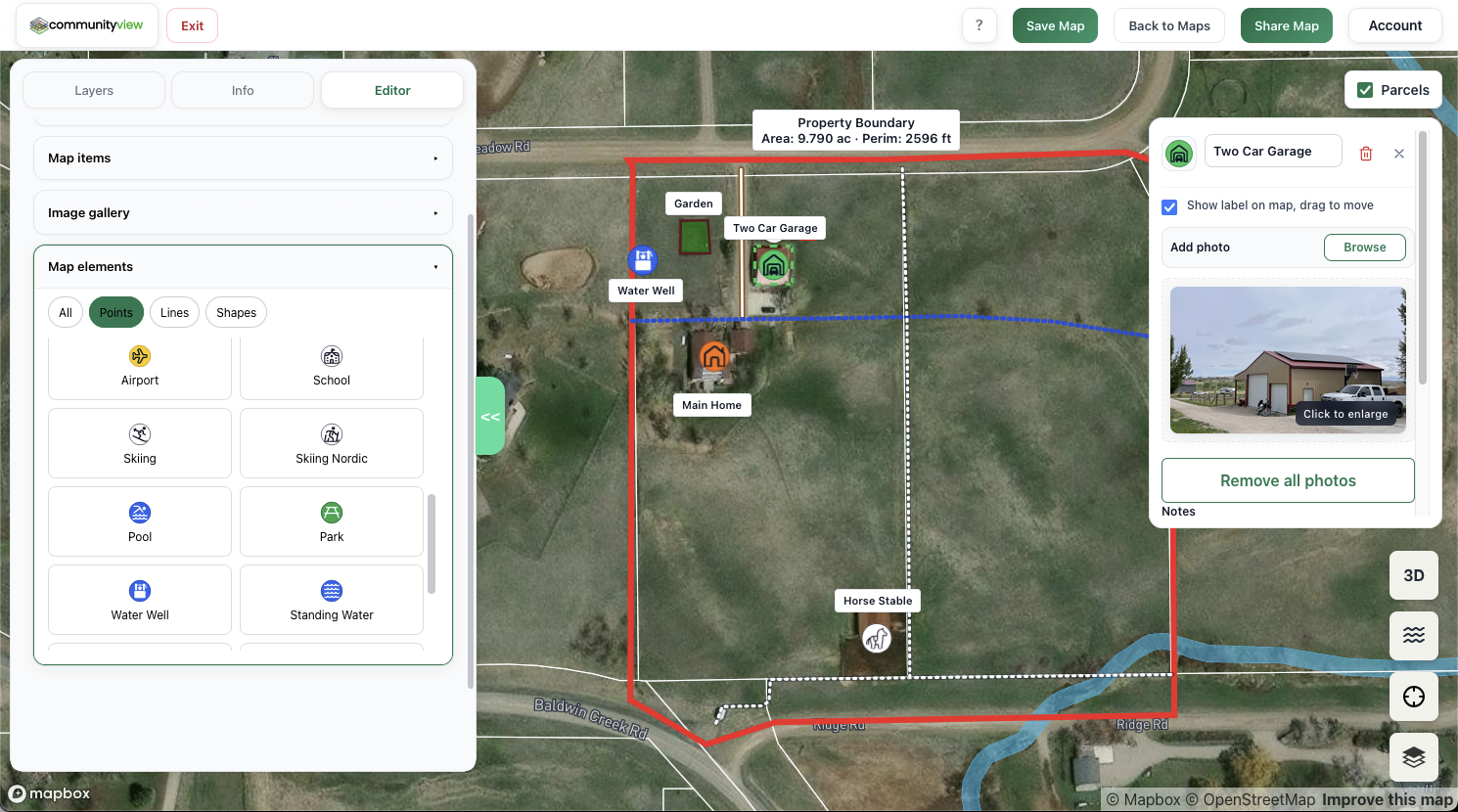Add a Park point element
The image size is (1458, 812).
pos(332,521)
